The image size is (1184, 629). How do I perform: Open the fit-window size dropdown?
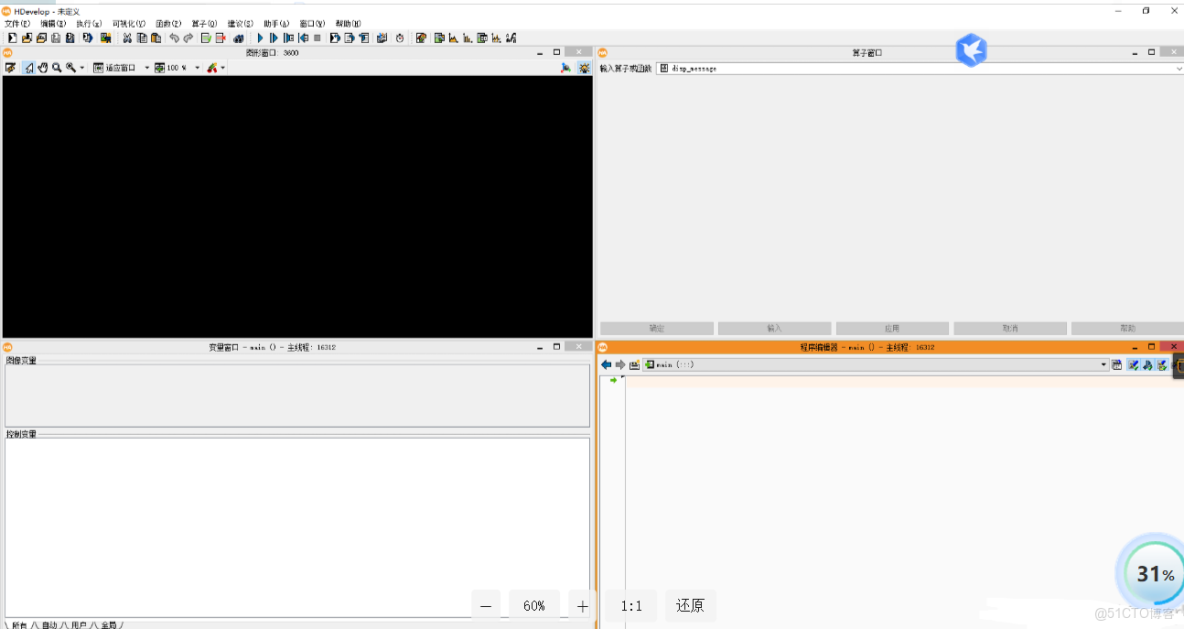(121, 68)
